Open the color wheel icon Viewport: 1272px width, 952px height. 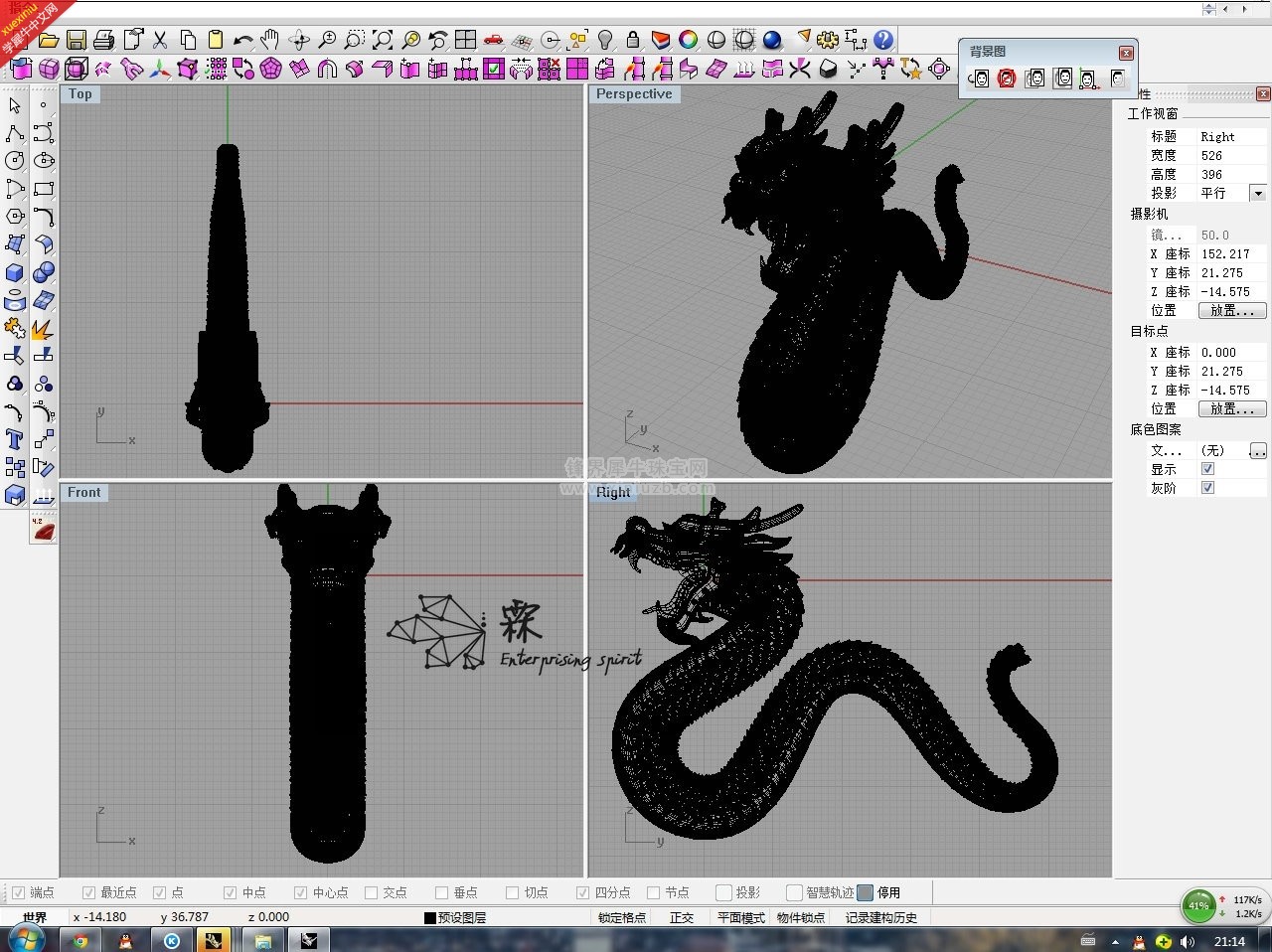pyautogui.click(x=689, y=41)
